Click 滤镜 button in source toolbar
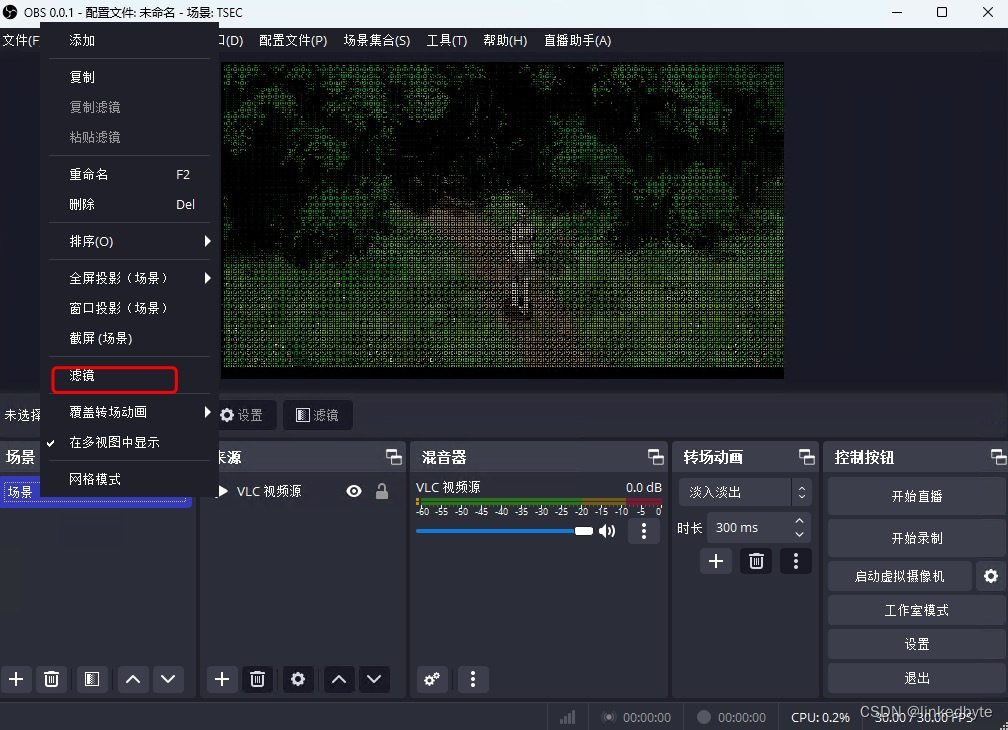 tap(317, 415)
